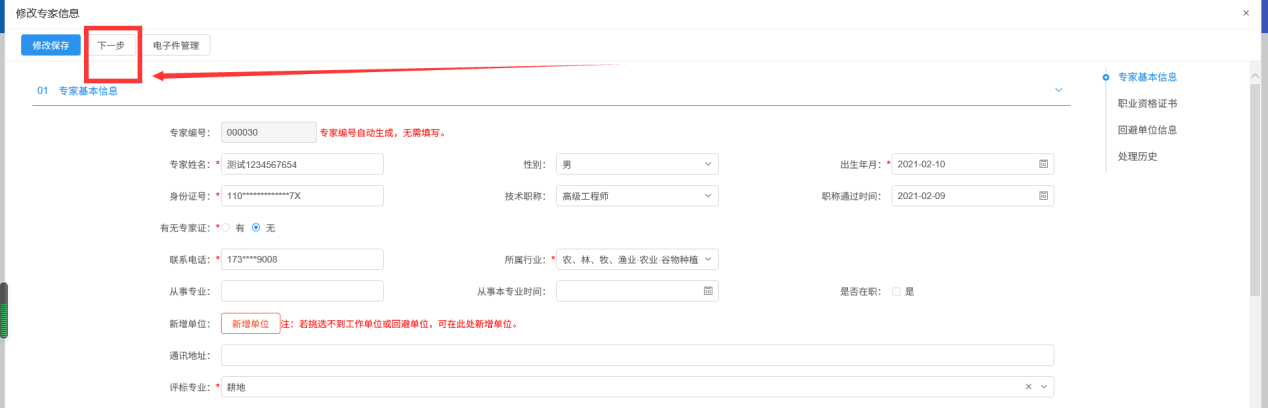
Task: Open the birth date calendar picker icon
Action: (1043, 164)
